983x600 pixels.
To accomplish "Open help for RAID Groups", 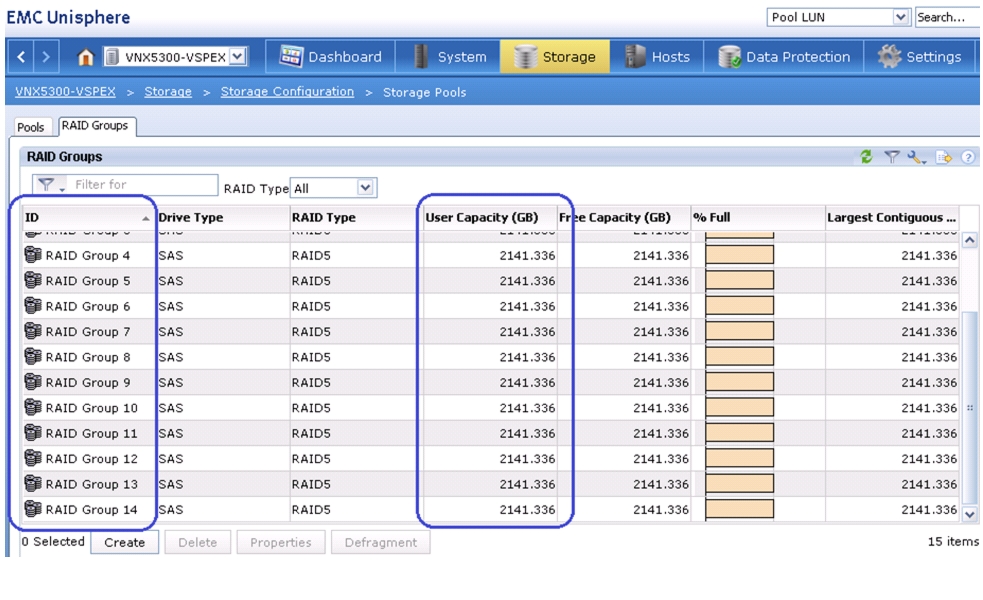I will 968,157.
